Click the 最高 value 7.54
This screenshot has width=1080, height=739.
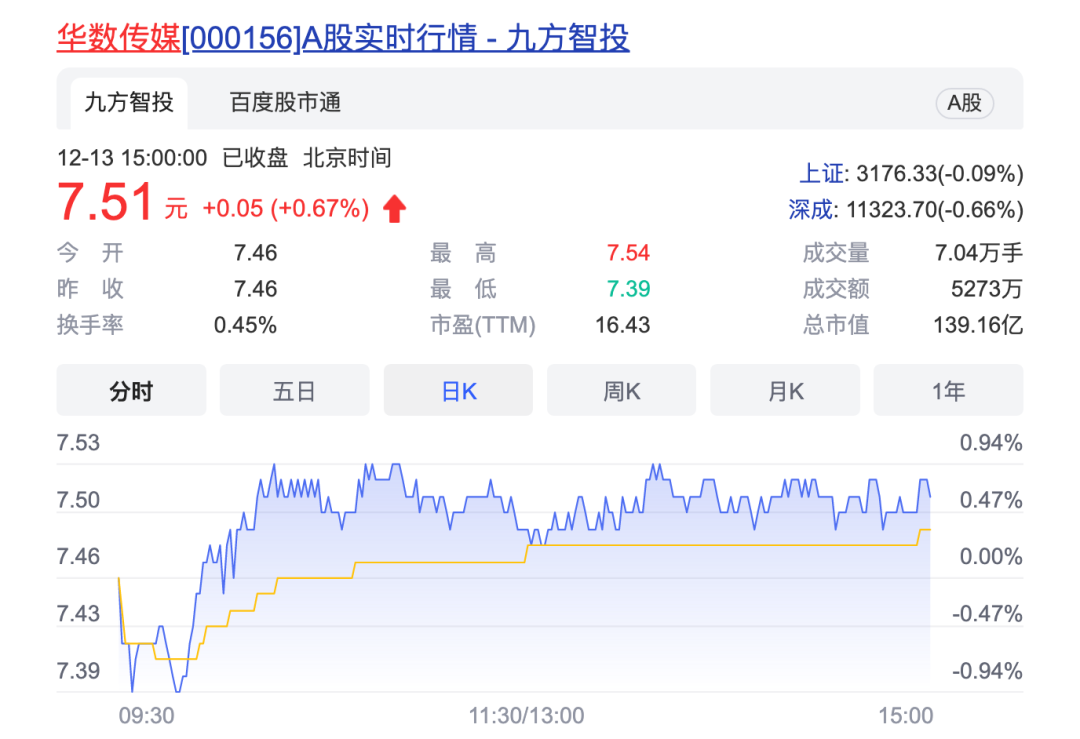628,253
